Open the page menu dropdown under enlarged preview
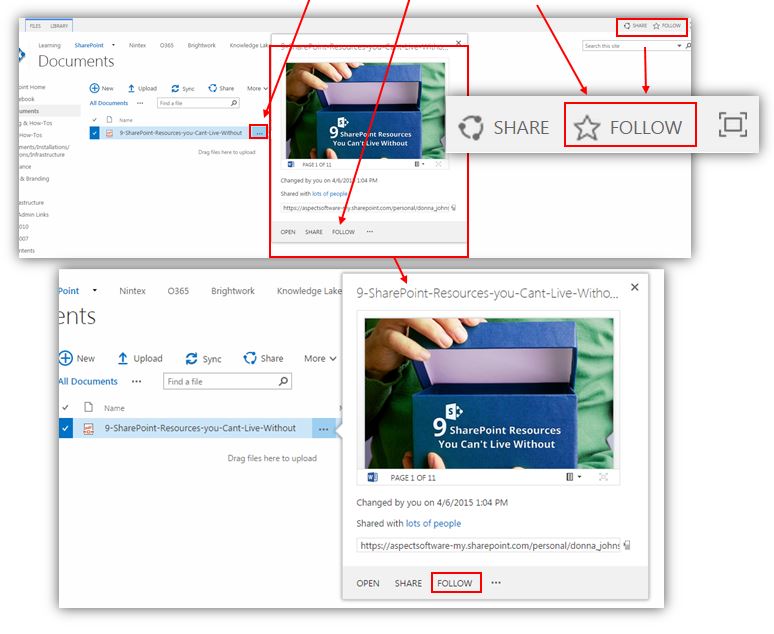The image size is (774, 634). pyautogui.click(x=574, y=477)
